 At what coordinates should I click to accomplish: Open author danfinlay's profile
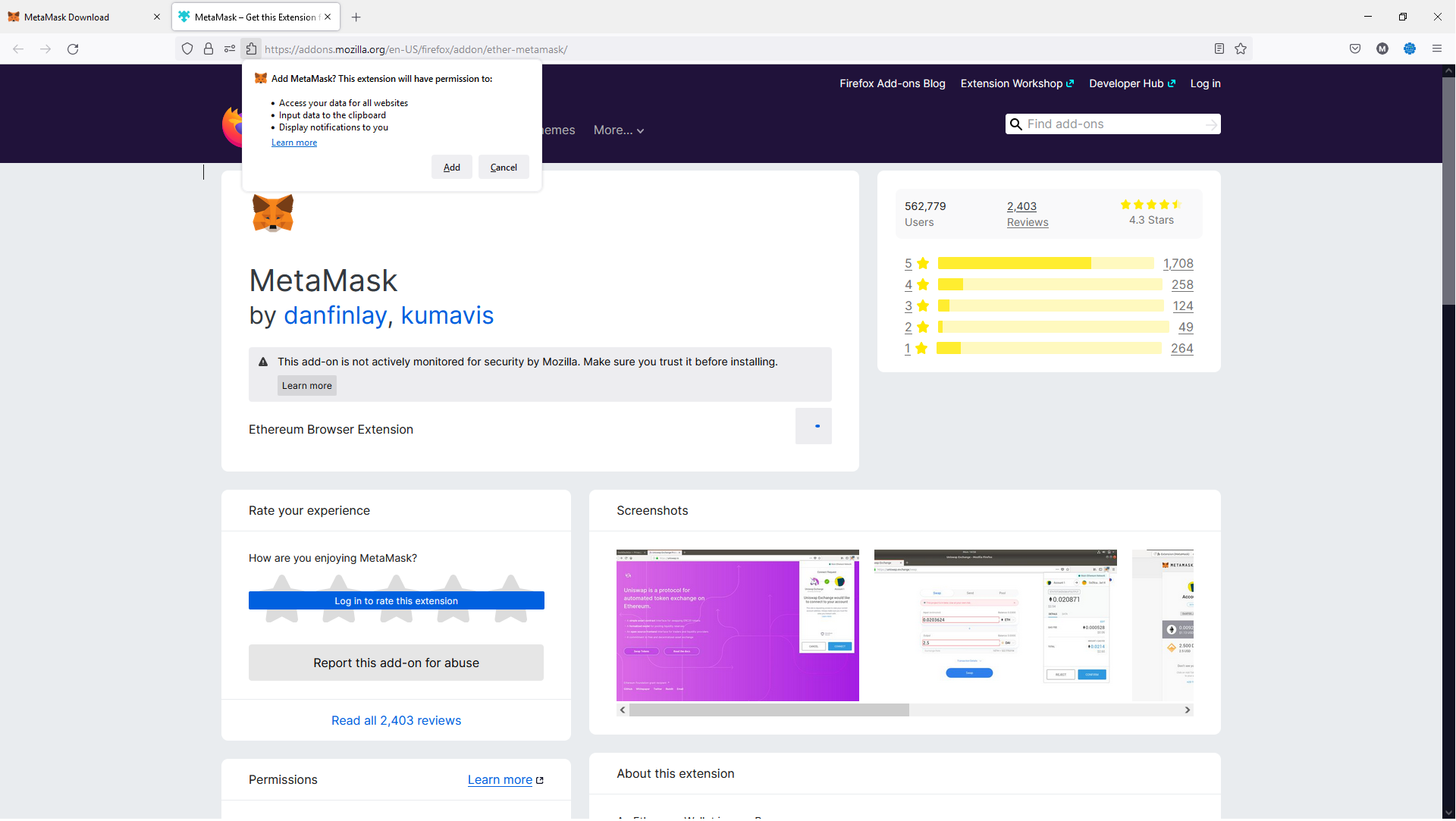tap(334, 315)
